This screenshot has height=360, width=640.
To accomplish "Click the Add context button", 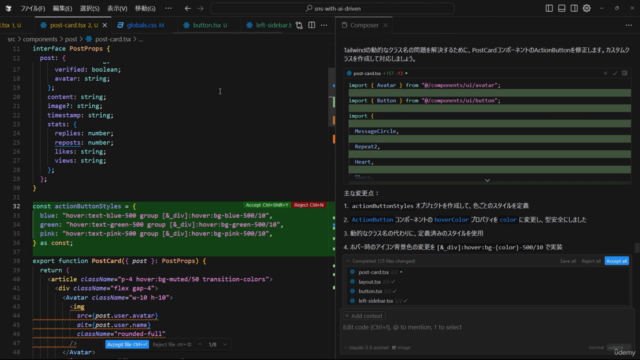I will click(364, 316).
